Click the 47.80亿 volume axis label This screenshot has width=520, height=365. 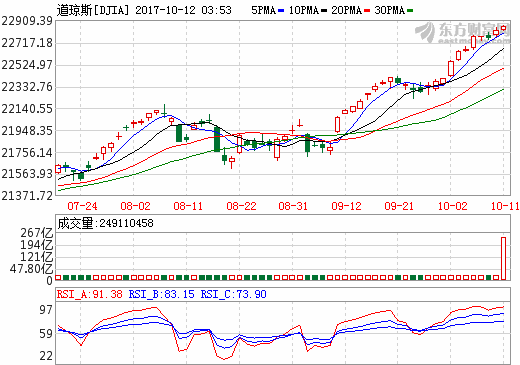(x=31, y=269)
